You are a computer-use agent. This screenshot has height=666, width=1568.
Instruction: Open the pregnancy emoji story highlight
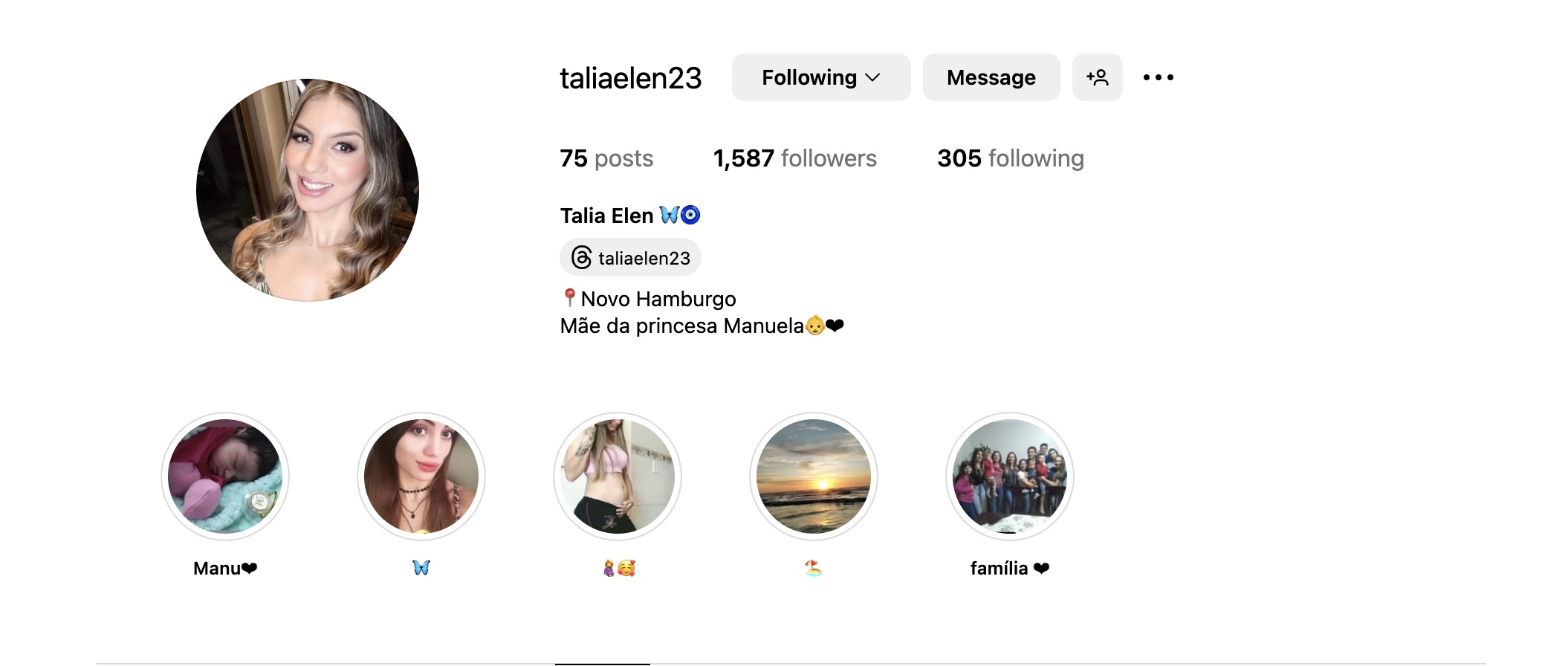pyautogui.click(x=618, y=476)
